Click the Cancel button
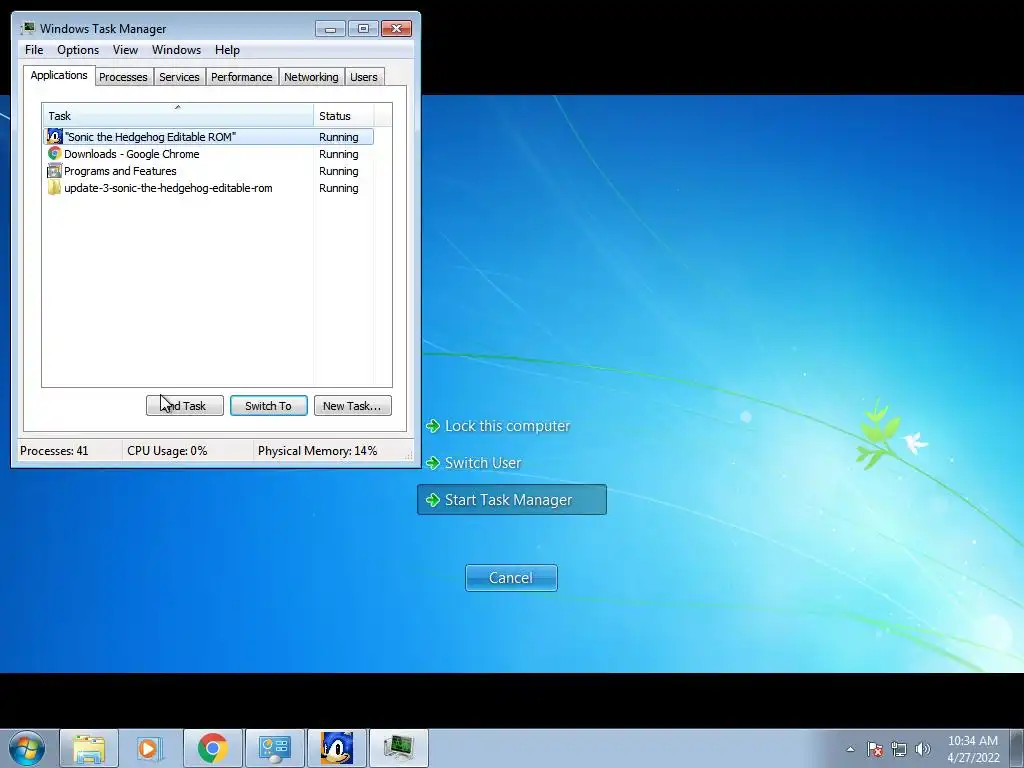 [511, 578]
